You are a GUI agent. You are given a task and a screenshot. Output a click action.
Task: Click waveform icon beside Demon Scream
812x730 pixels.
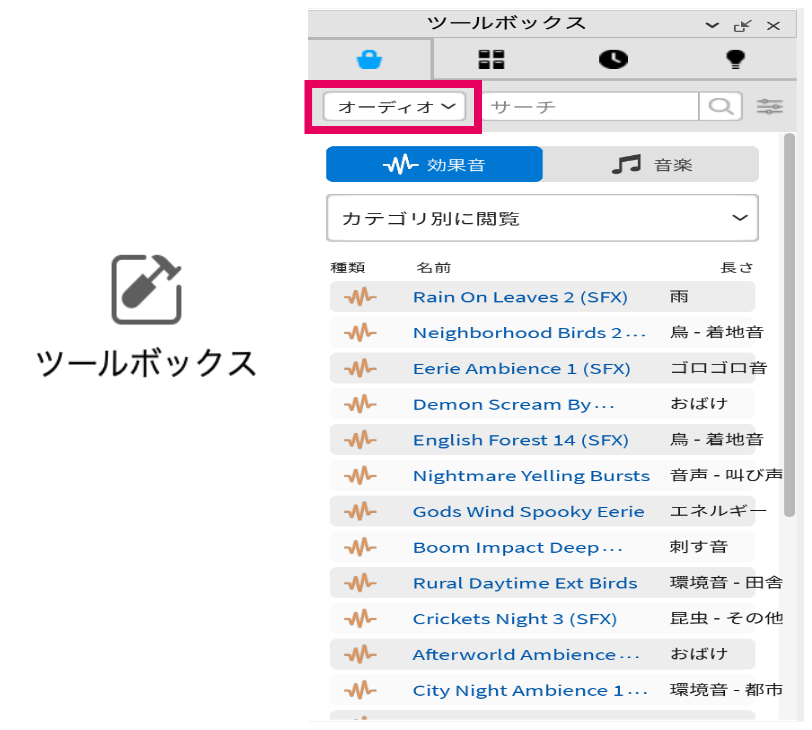tap(360, 404)
